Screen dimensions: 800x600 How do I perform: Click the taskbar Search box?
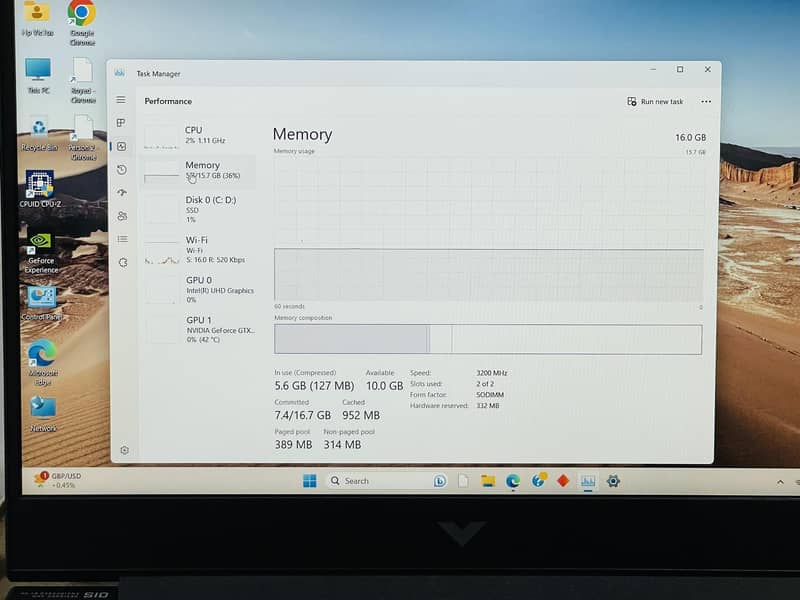(388, 481)
